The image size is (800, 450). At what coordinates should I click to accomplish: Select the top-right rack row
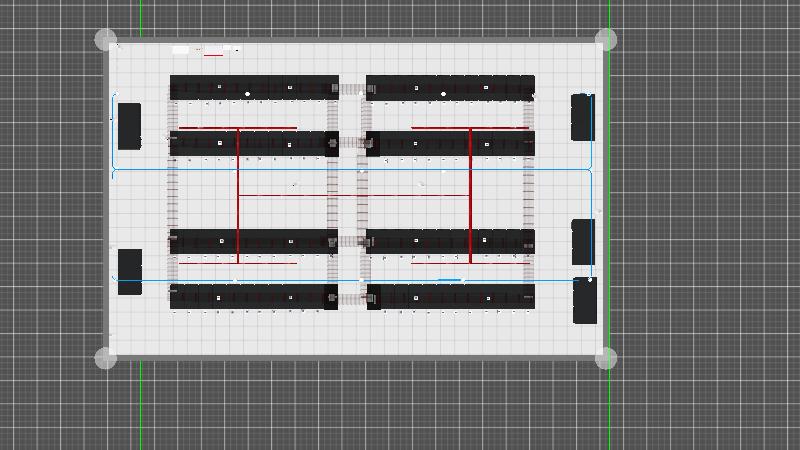click(450, 84)
